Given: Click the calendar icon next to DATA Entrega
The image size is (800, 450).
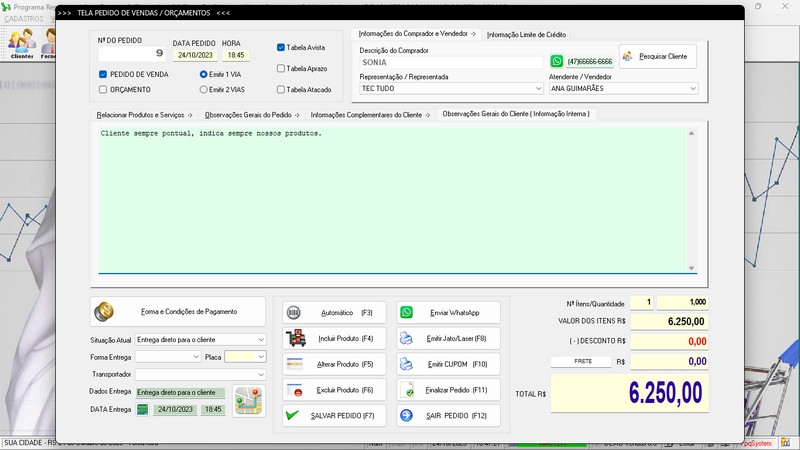Looking at the screenshot, I should pos(142,409).
